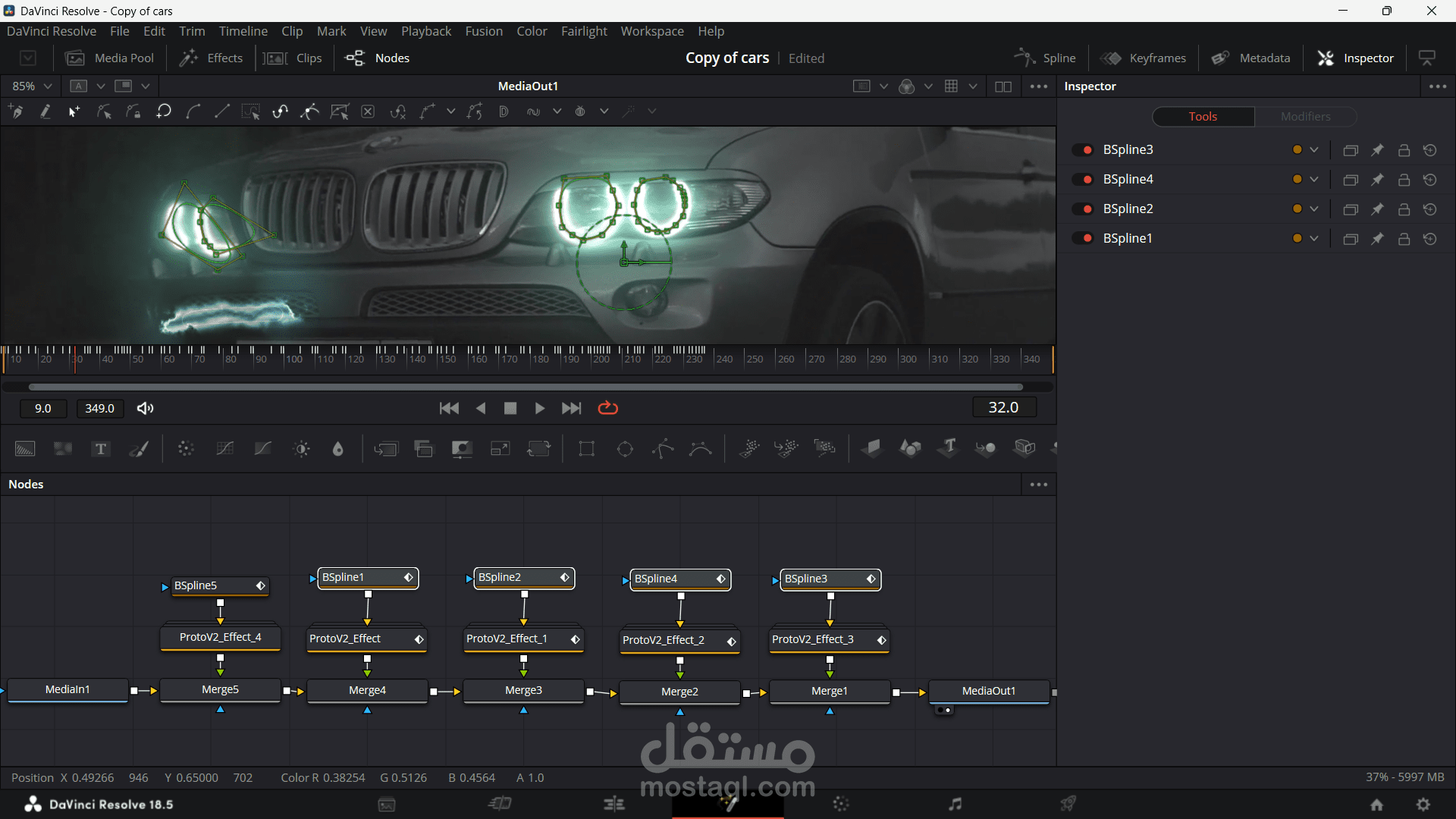Open the Fusion page icon
This screenshot has height=819, width=1456.
728,804
